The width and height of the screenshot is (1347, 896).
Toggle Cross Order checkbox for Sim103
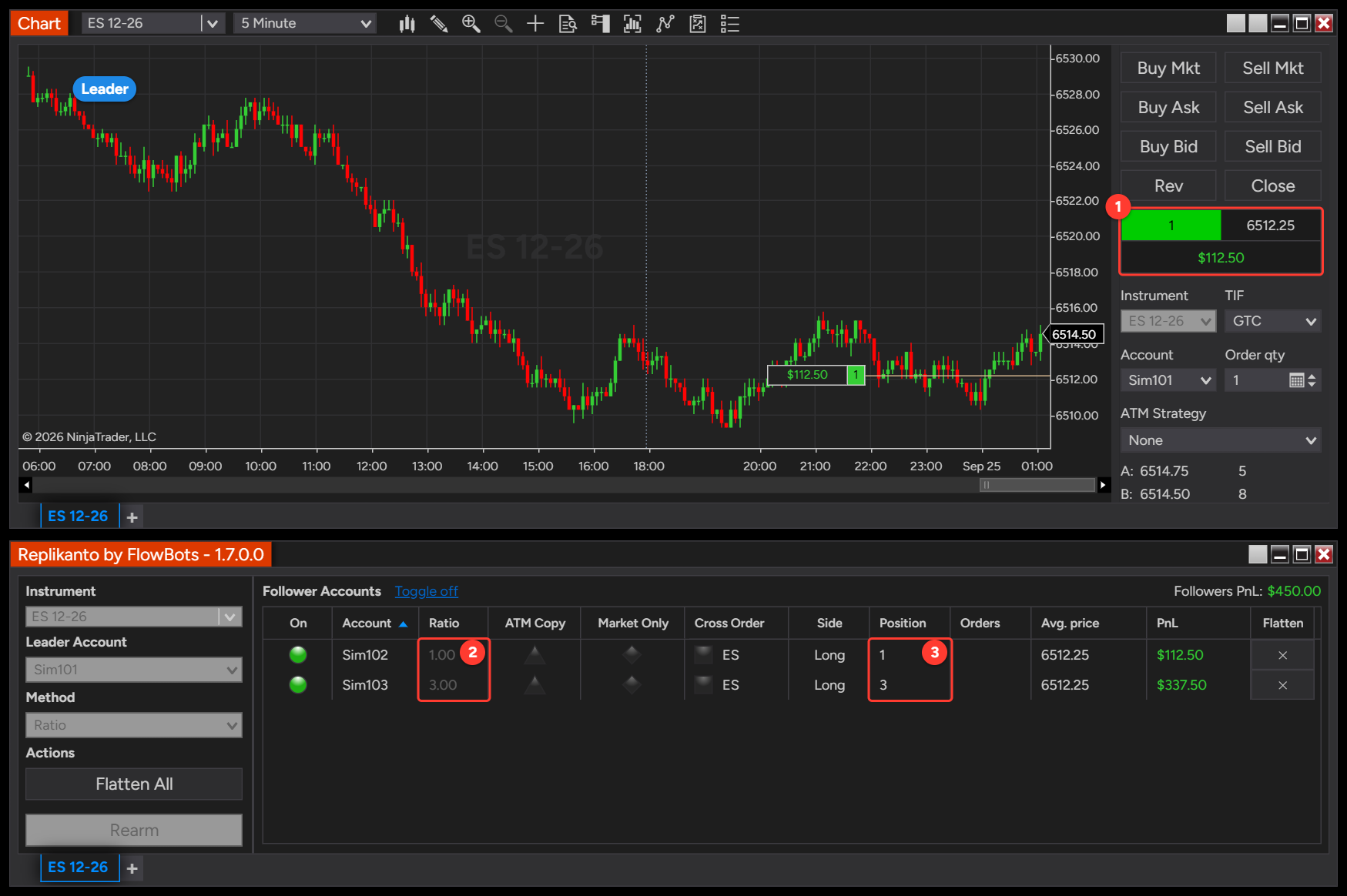(703, 685)
